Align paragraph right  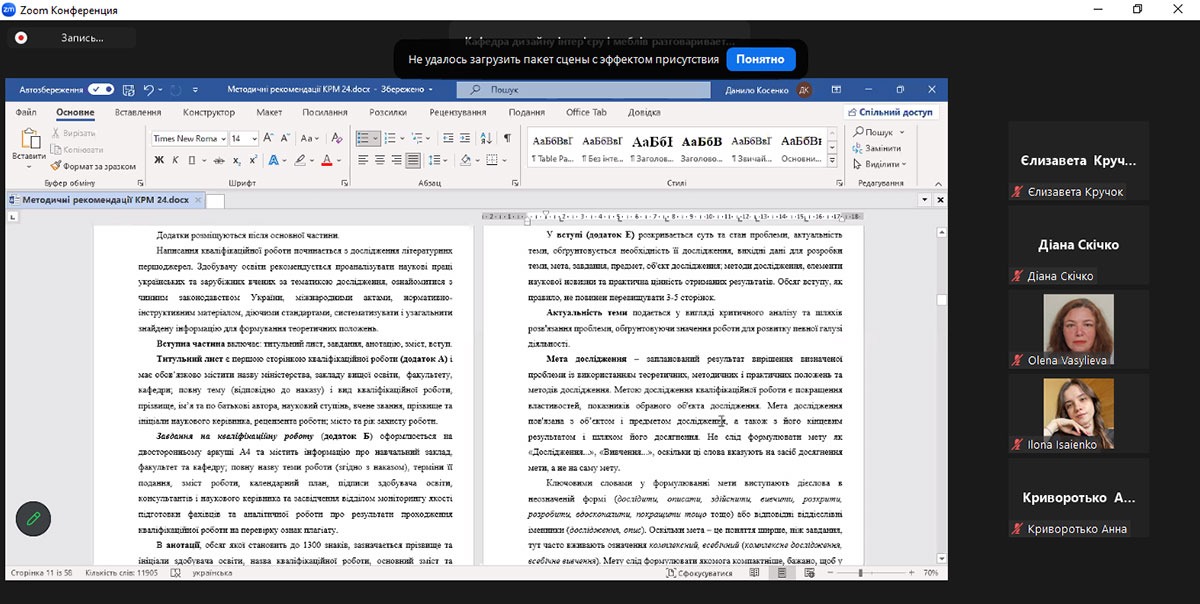click(397, 160)
